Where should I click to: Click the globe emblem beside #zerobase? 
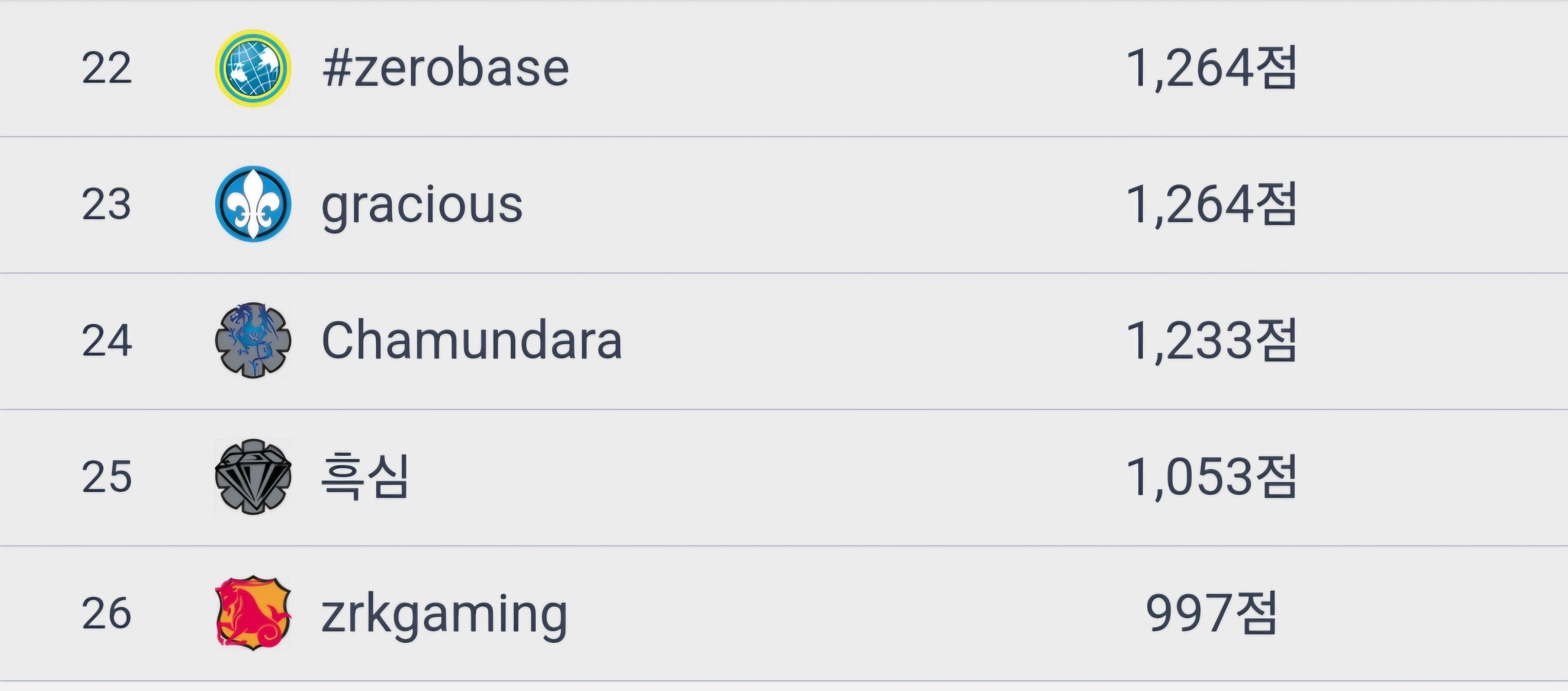coord(253,68)
